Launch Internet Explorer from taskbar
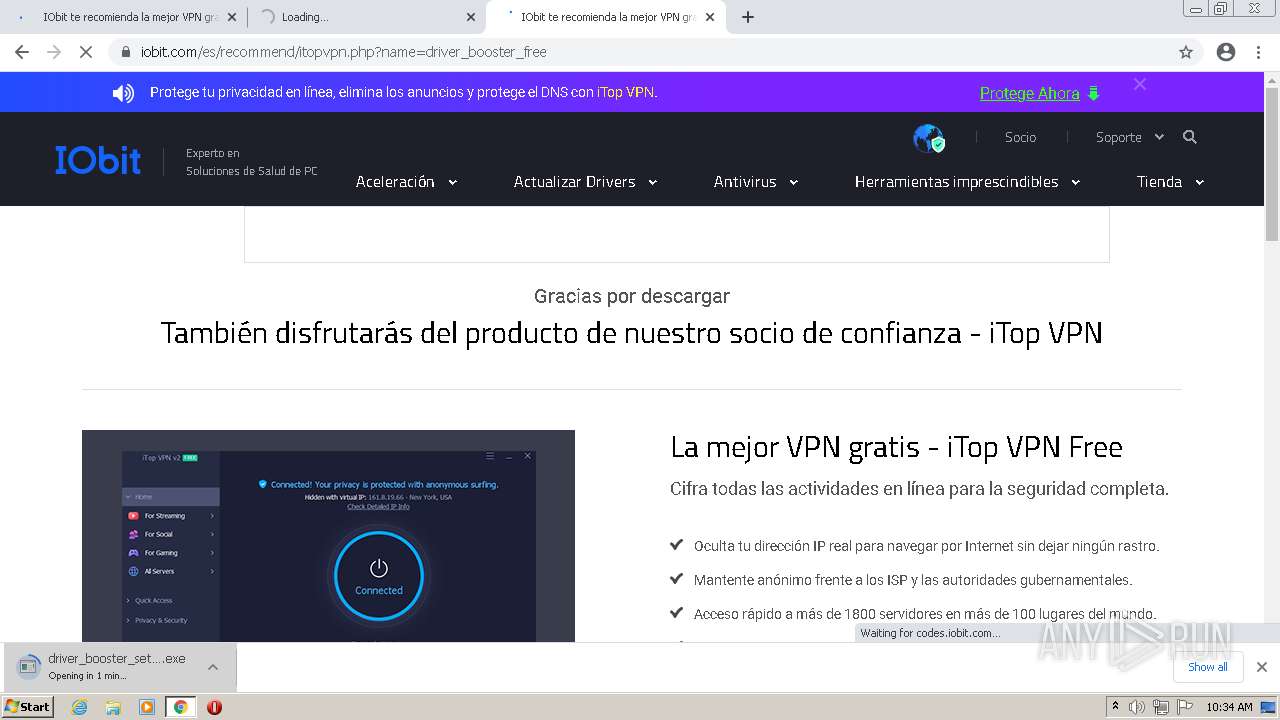The image size is (1280, 720). (79, 707)
